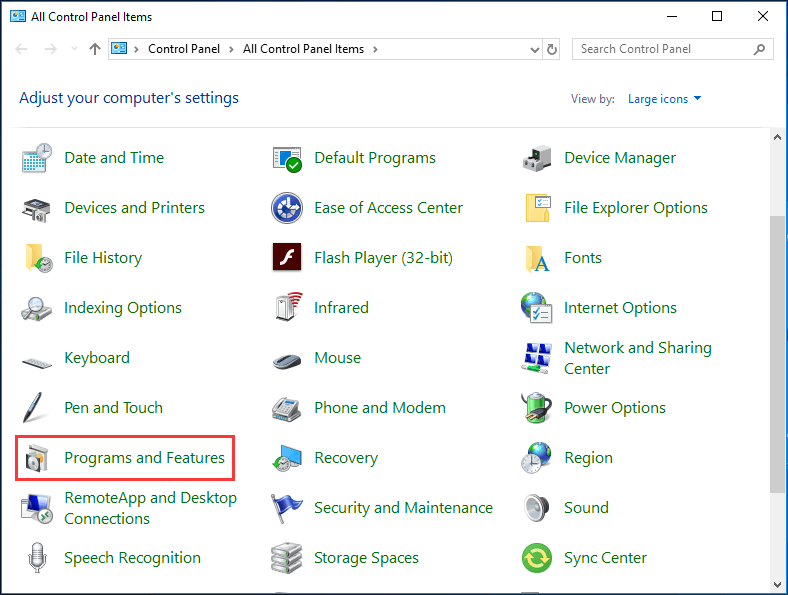Click the Device Manager icon
Screen dimensions: 788x595
537,158
